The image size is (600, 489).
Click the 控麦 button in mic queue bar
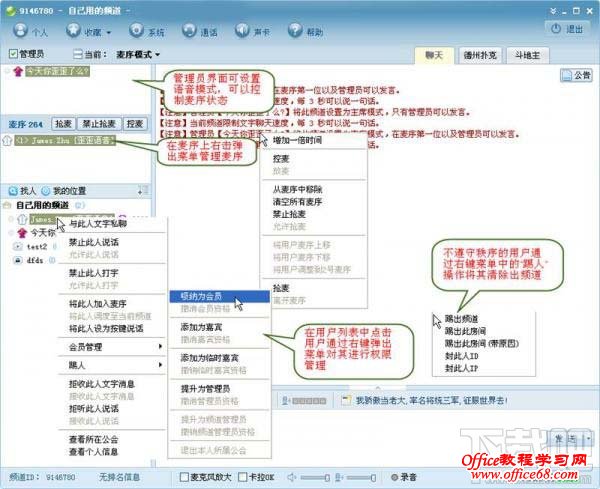[x=135, y=124]
